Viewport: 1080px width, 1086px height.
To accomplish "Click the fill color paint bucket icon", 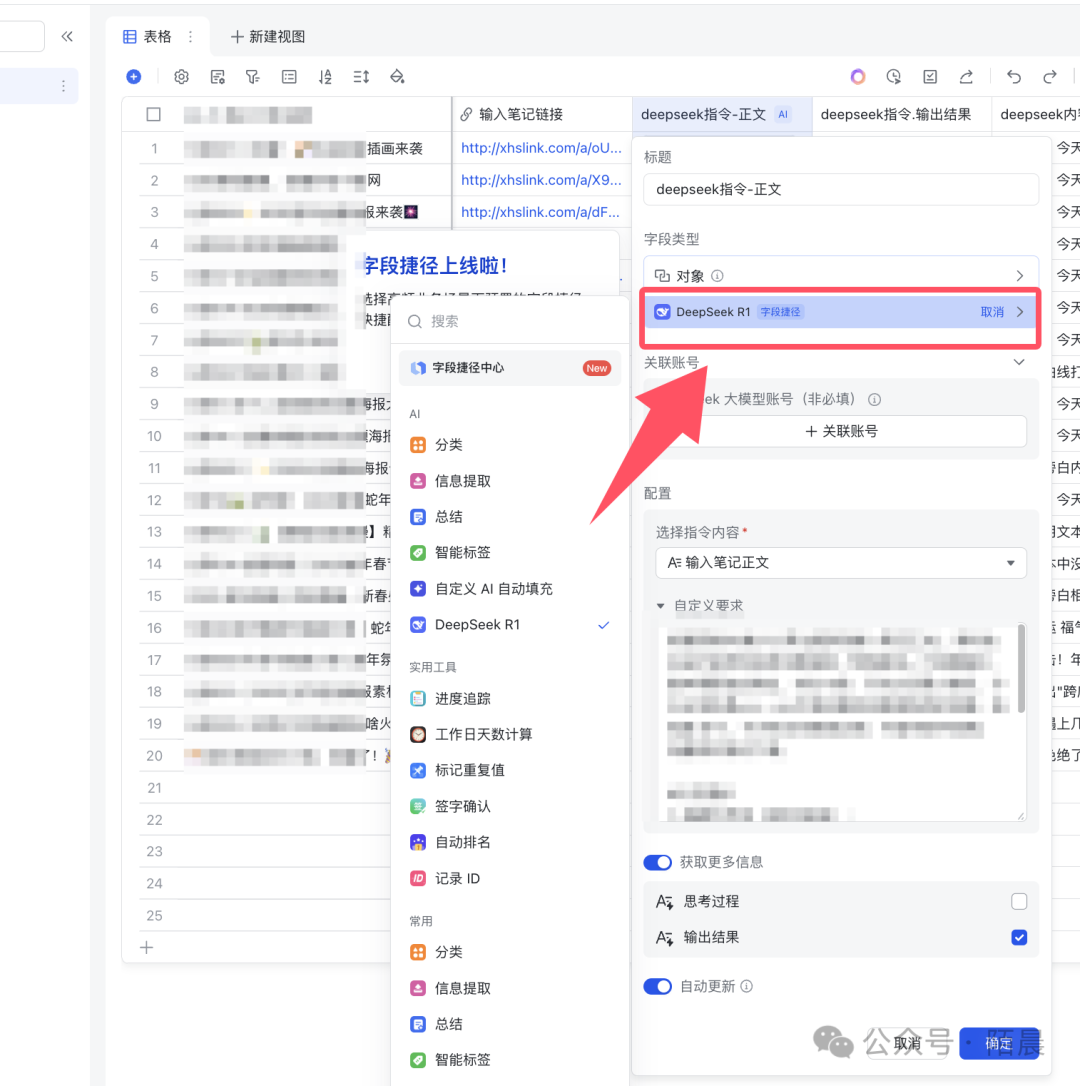I will 397,77.
